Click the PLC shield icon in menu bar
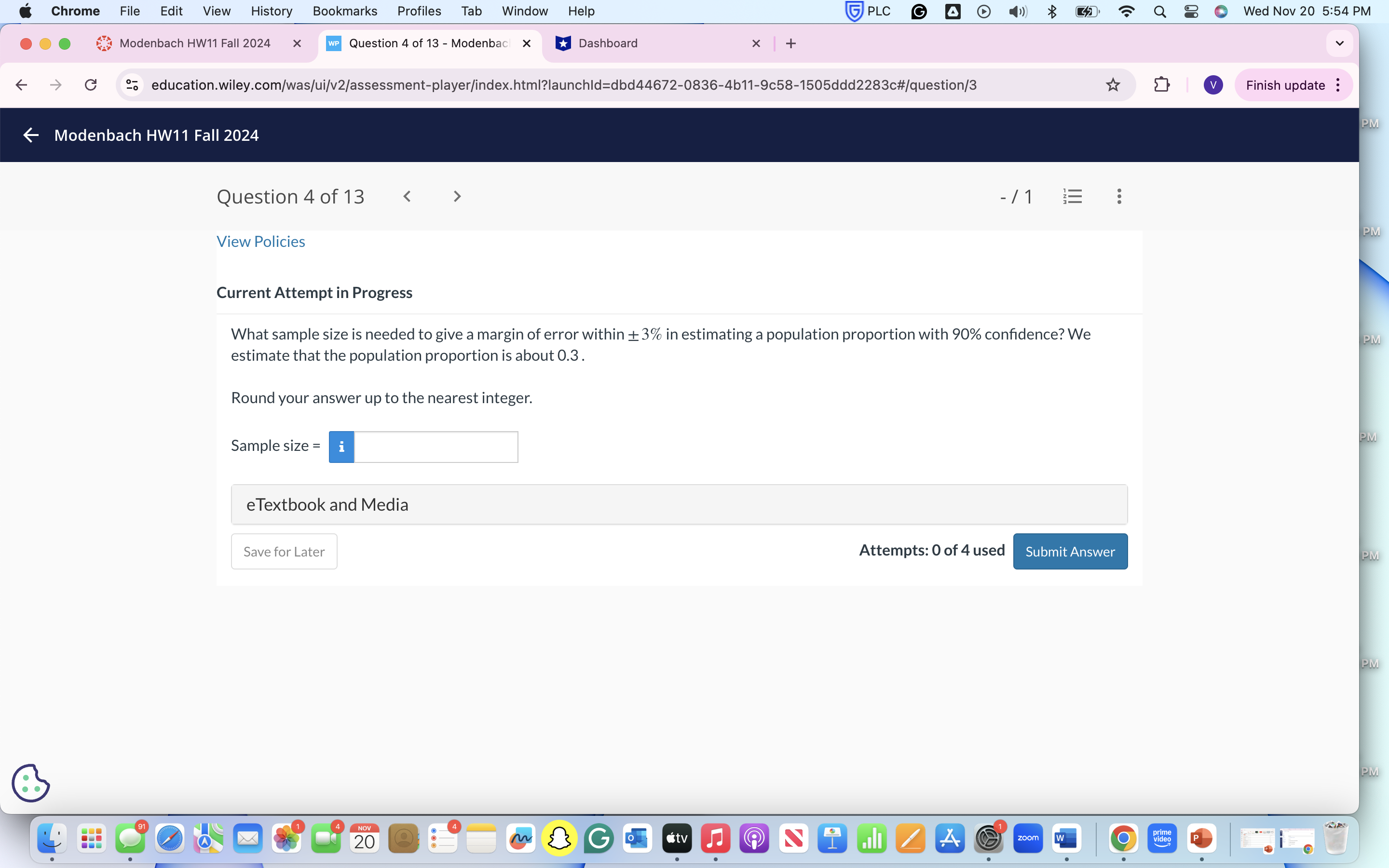Image resolution: width=1389 pixels, height=868 pixels. (854, 11)
